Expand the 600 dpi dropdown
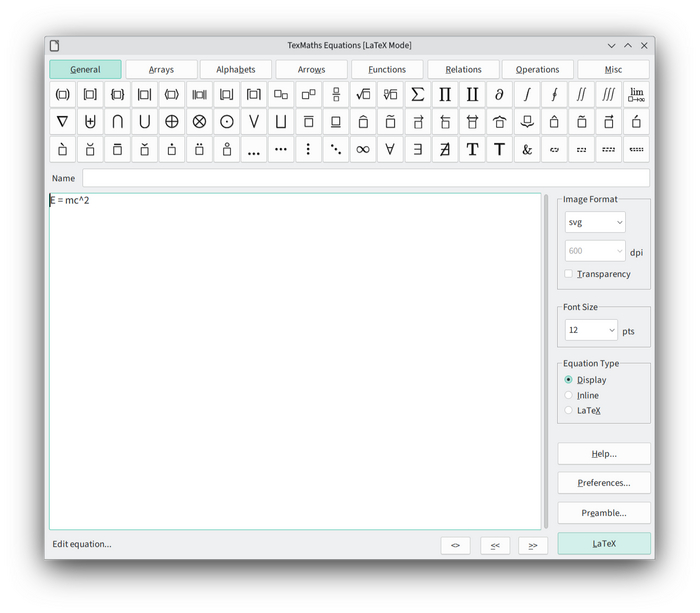Image resolution: width=700 pixels, height=613 pixels. [595, 251]
